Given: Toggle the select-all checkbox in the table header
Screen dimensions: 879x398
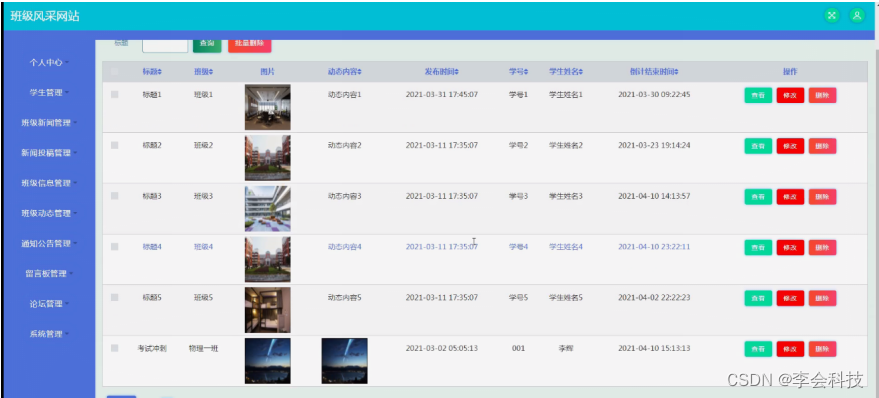Looking at the screenshot, I should [115, 72].
